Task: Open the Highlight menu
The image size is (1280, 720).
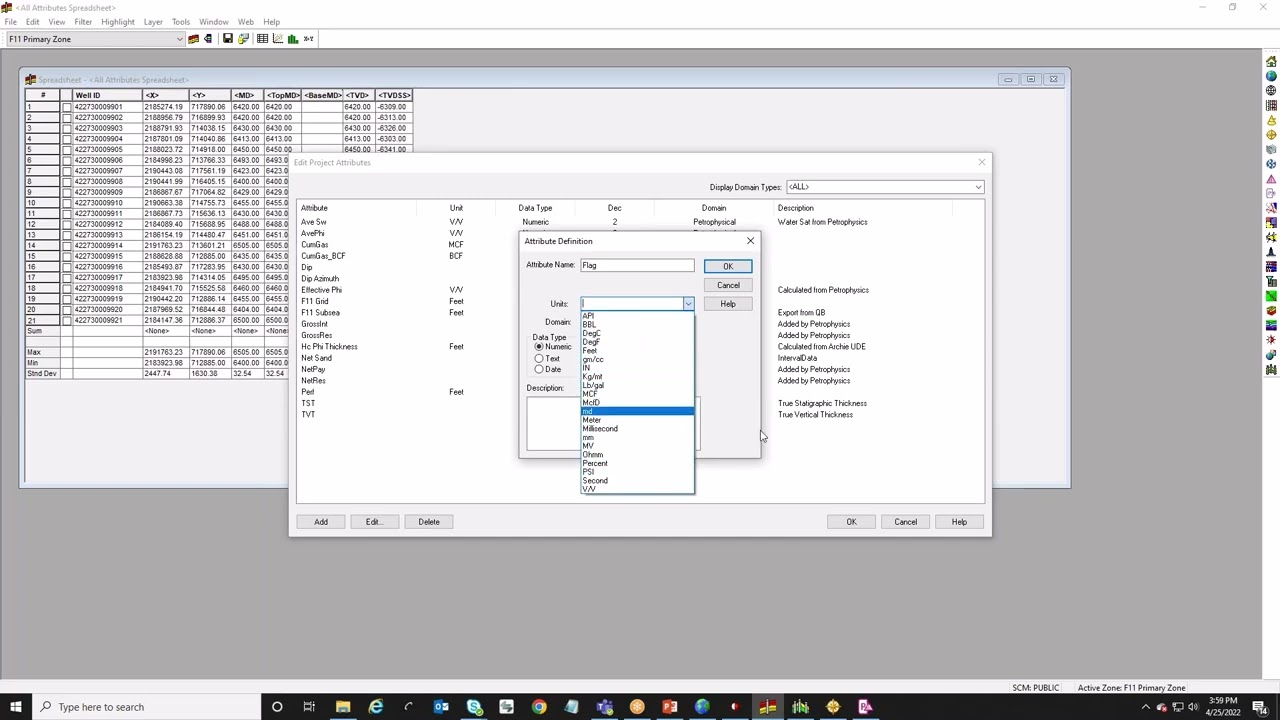Action: click(117, 21)
